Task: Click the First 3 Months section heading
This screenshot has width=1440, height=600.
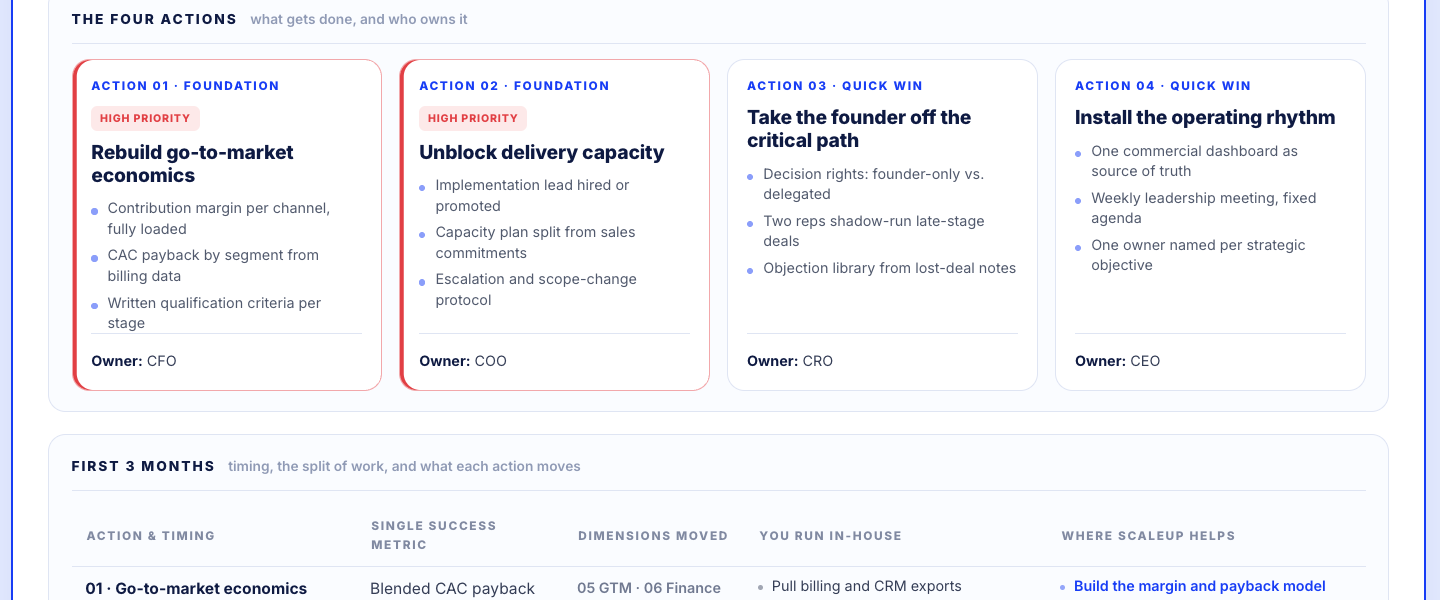Action: 143,466
